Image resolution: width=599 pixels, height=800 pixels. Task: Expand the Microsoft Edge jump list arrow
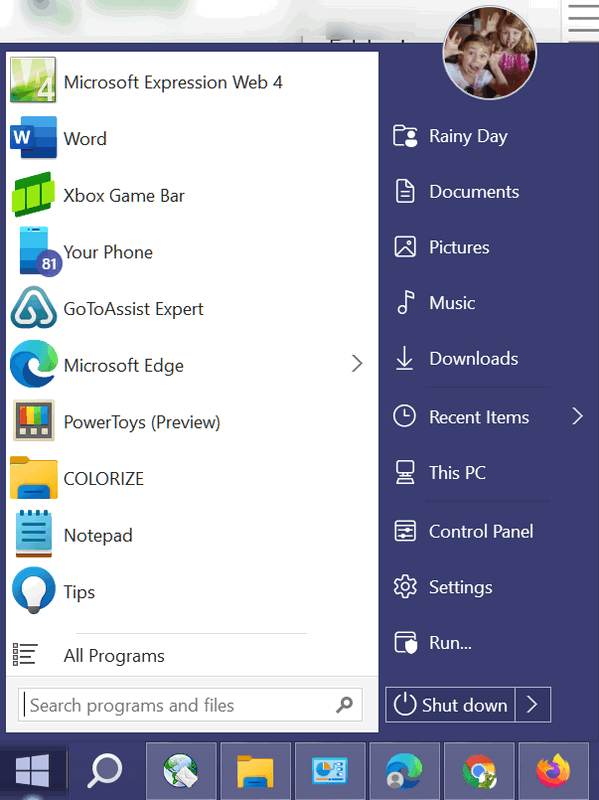(x=357, y=364)
